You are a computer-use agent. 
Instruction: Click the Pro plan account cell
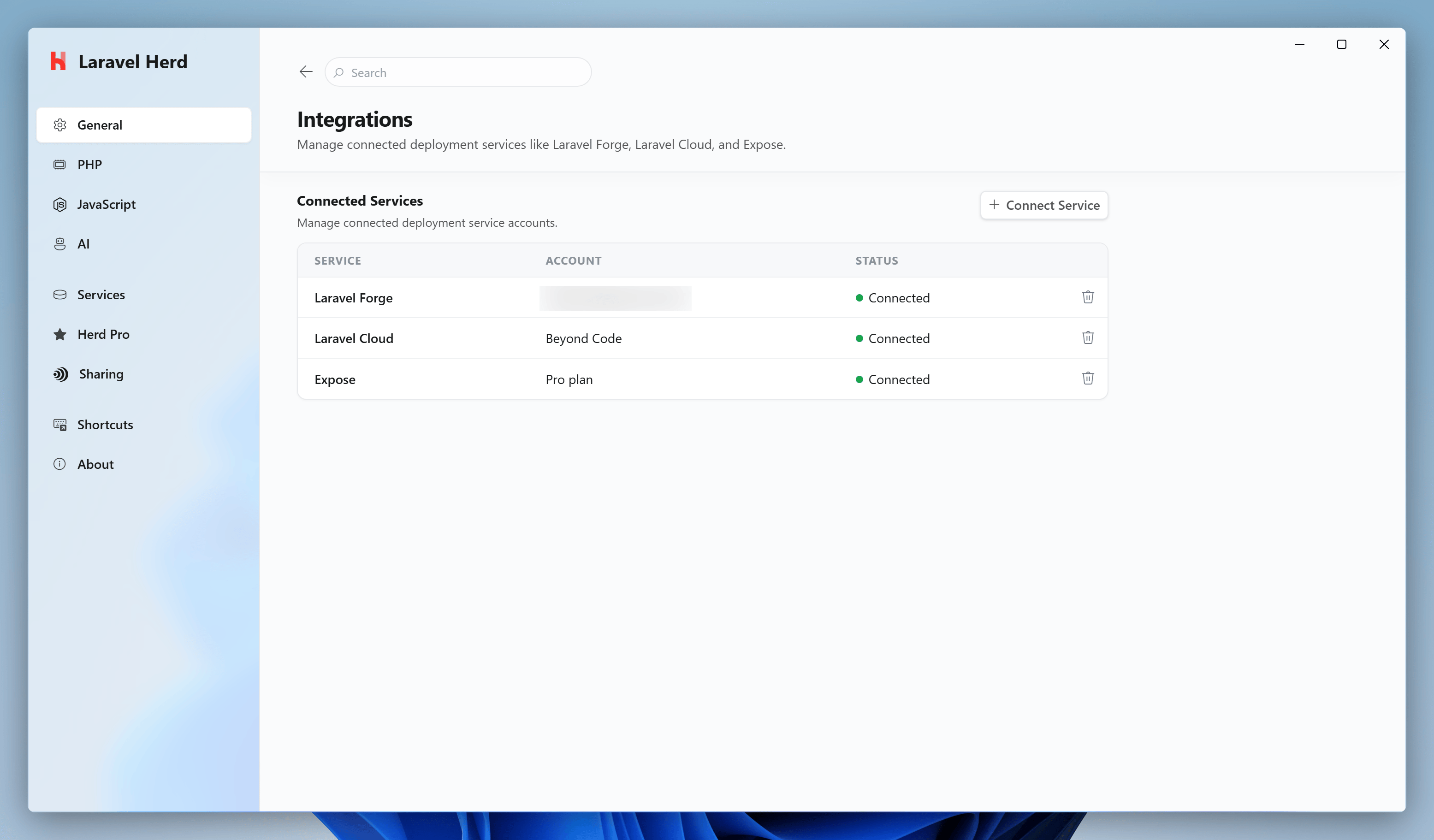point(569,379)
